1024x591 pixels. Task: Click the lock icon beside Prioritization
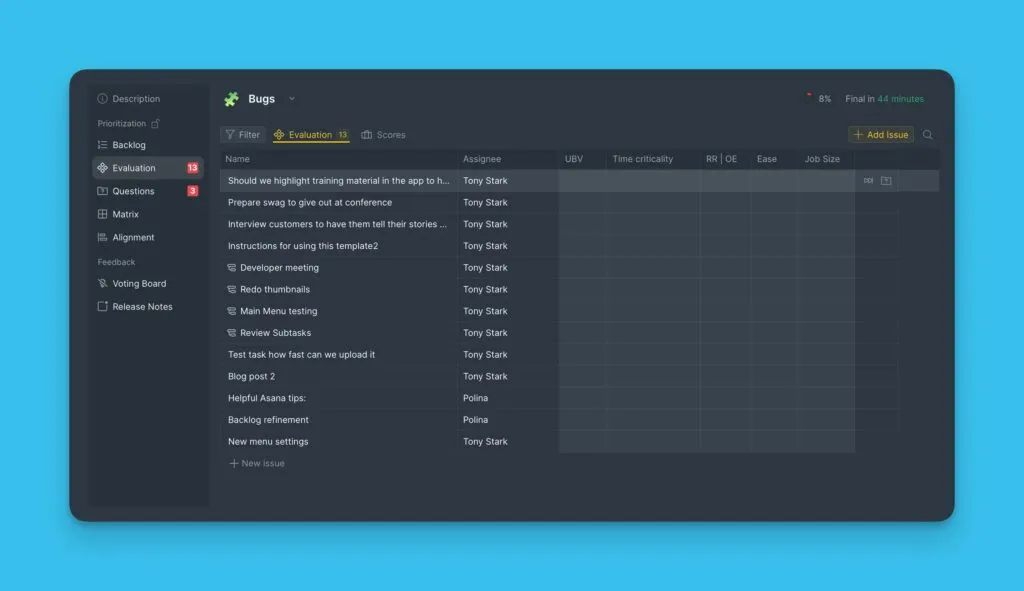155,124
